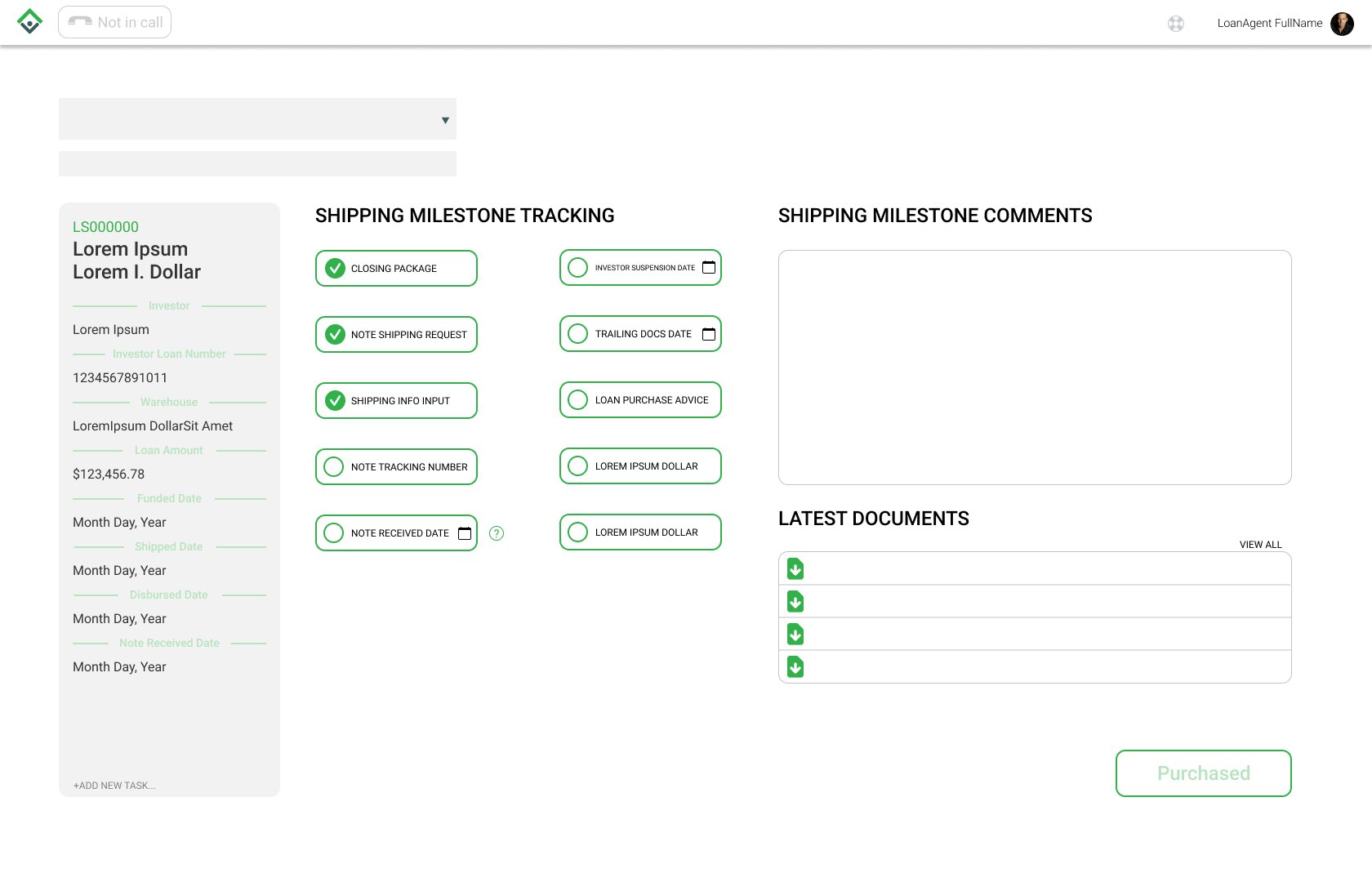Click inside the shipping milestone comments box

1035,367
